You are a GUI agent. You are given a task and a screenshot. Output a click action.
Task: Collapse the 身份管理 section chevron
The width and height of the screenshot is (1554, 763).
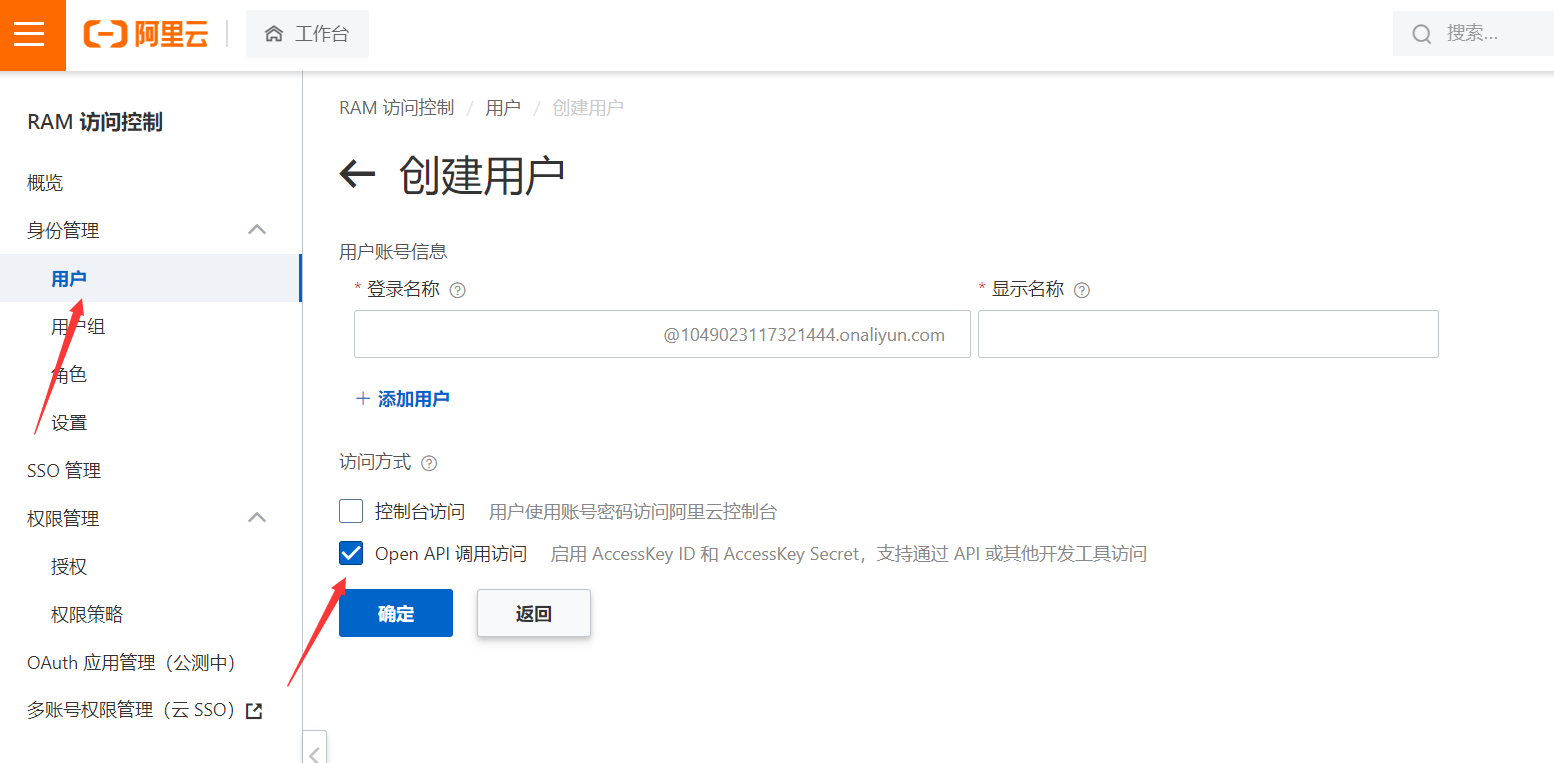[257, 230]
